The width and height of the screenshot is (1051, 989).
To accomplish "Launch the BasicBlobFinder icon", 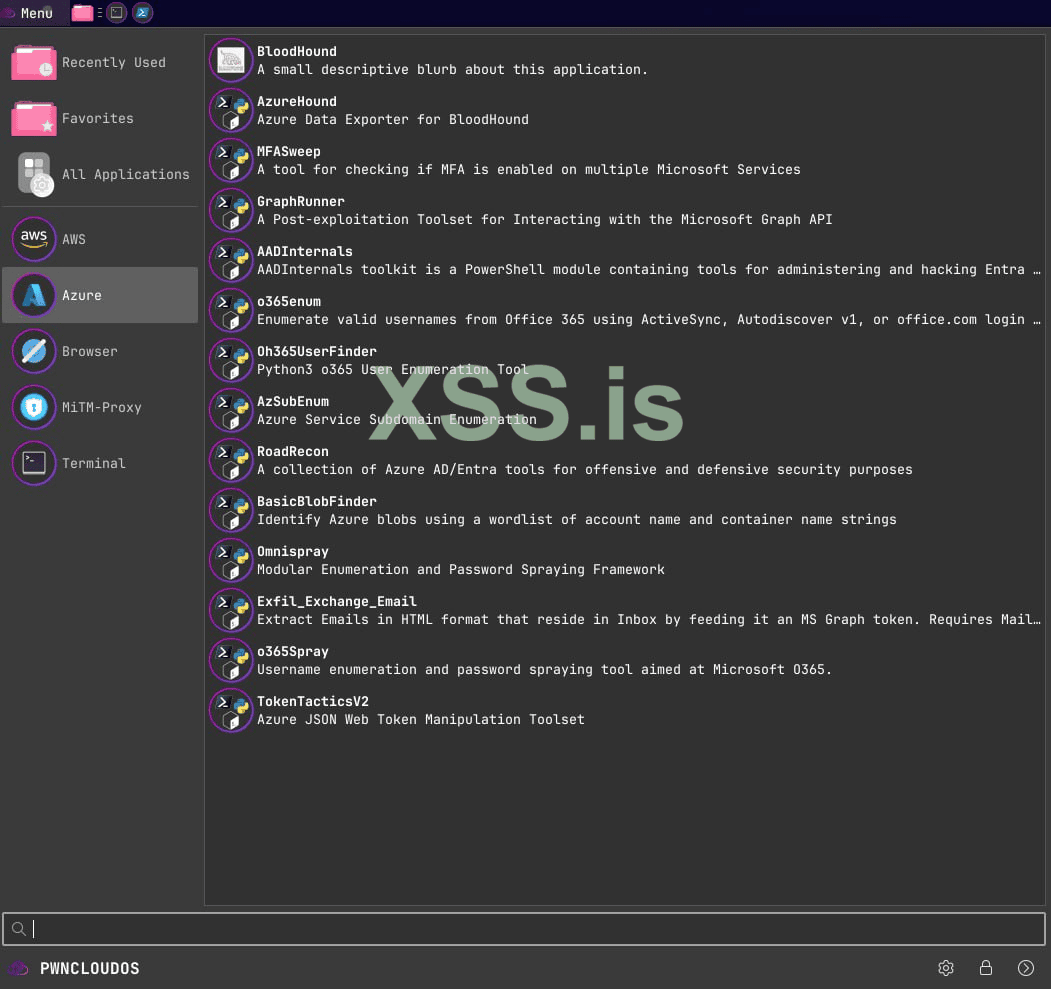I will 231,511.
